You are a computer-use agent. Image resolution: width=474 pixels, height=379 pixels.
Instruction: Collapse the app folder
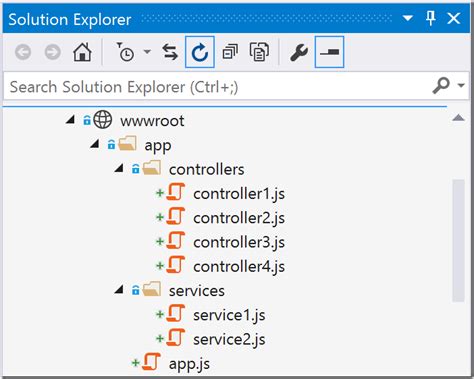click(x=95, y=144)
